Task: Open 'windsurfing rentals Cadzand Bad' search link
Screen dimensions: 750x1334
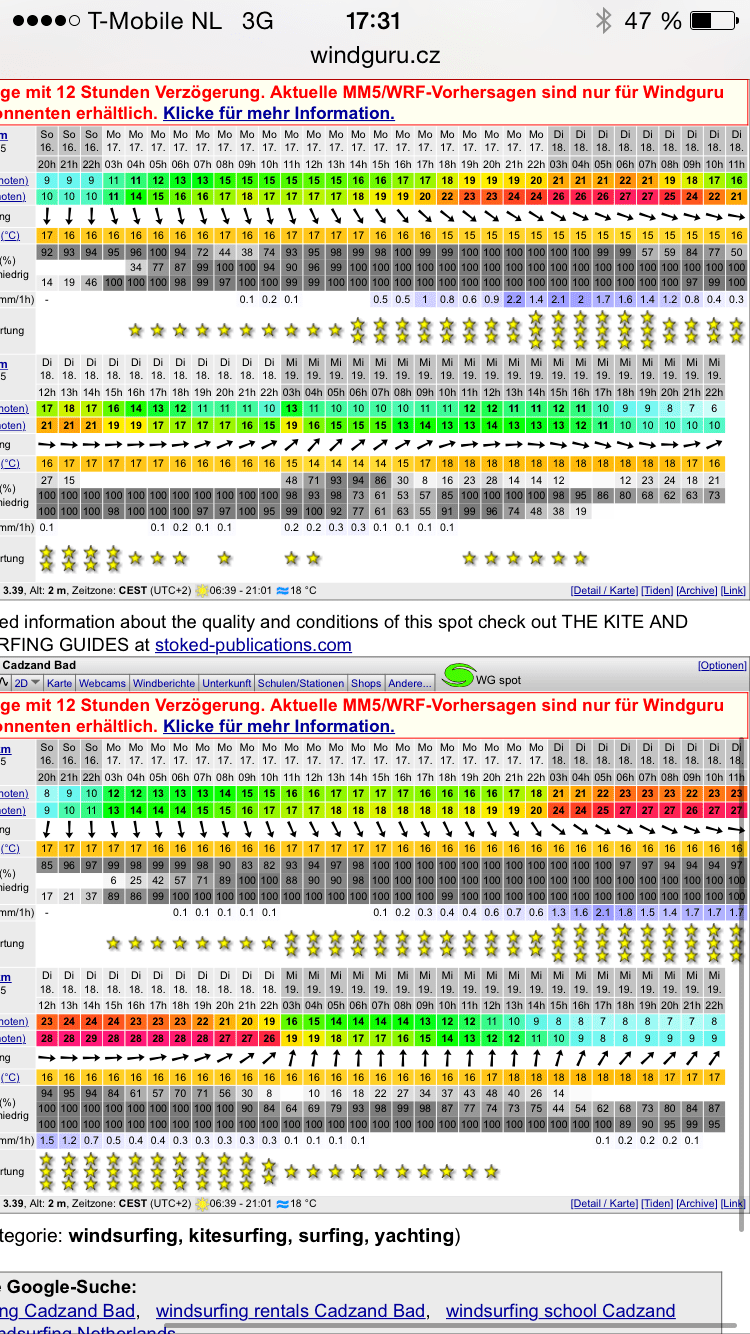Action: click(x=291, y=1310)
